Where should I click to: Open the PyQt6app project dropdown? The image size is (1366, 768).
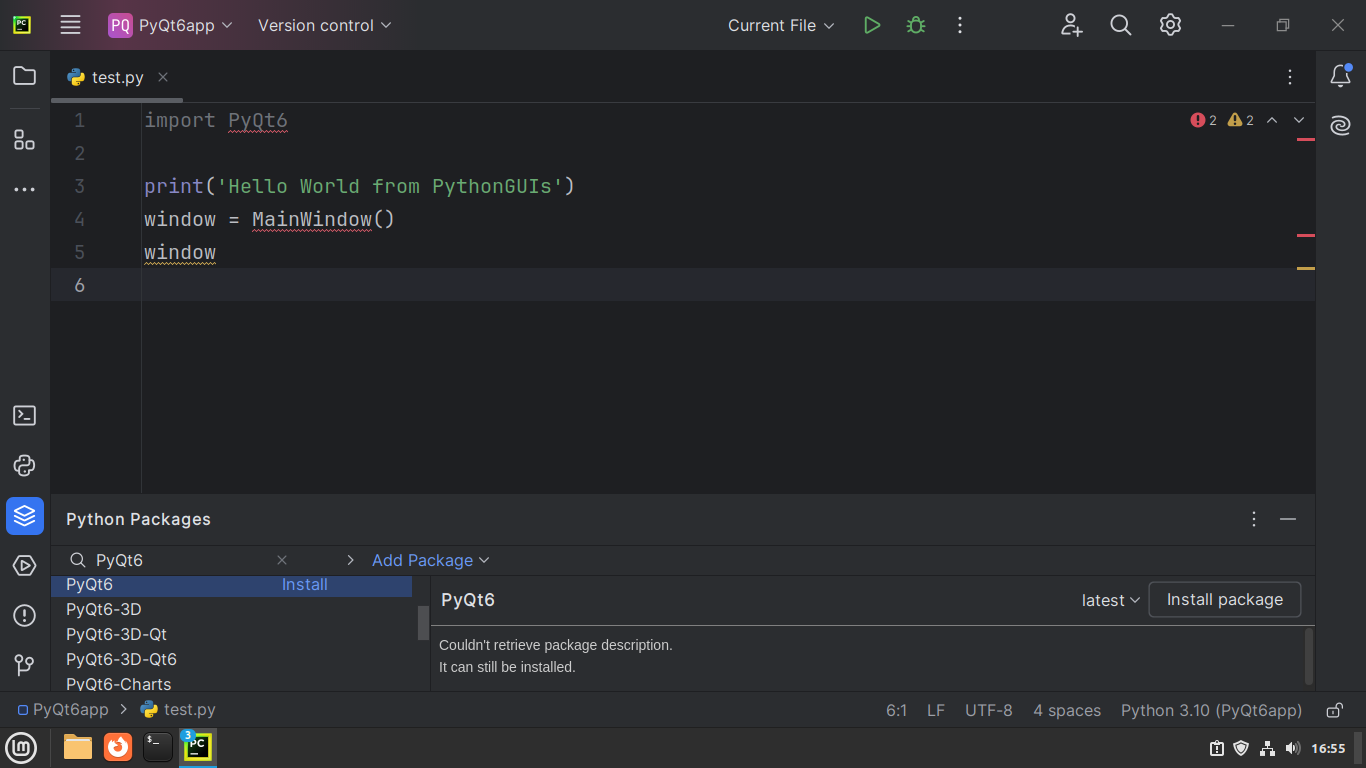[x=171, y=25]
